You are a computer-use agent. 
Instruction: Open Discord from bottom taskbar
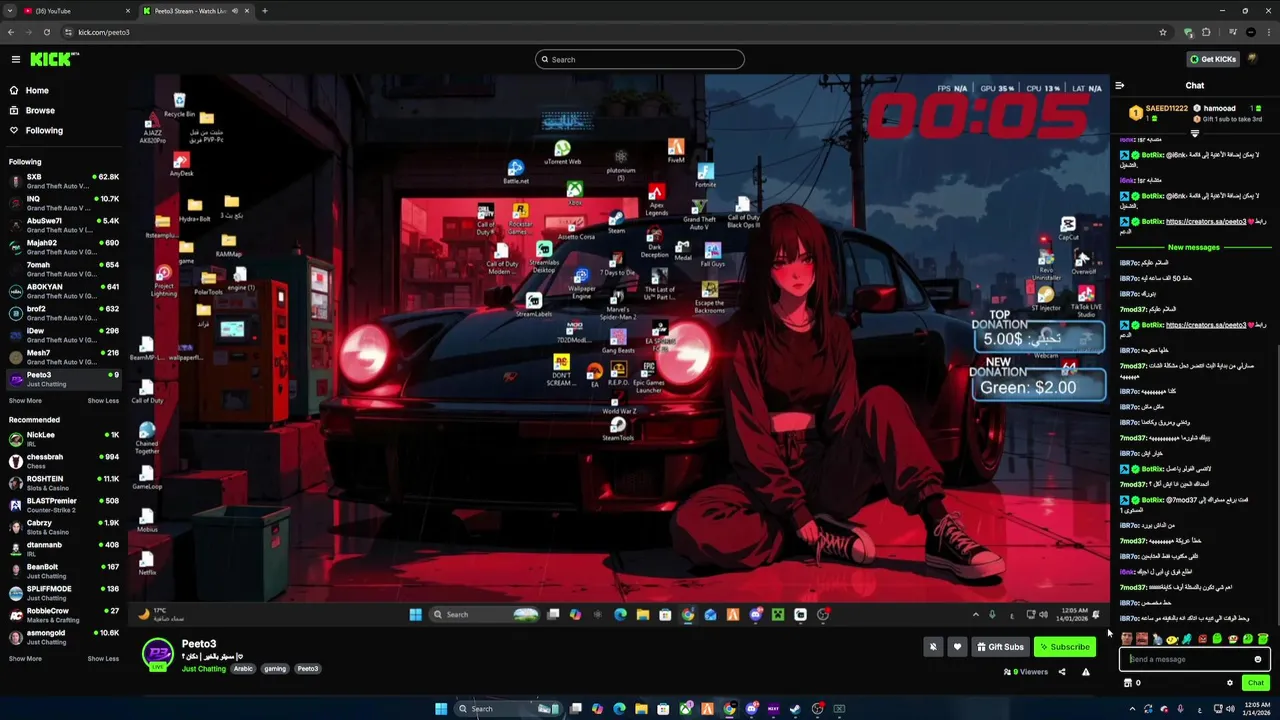[751, 709]
